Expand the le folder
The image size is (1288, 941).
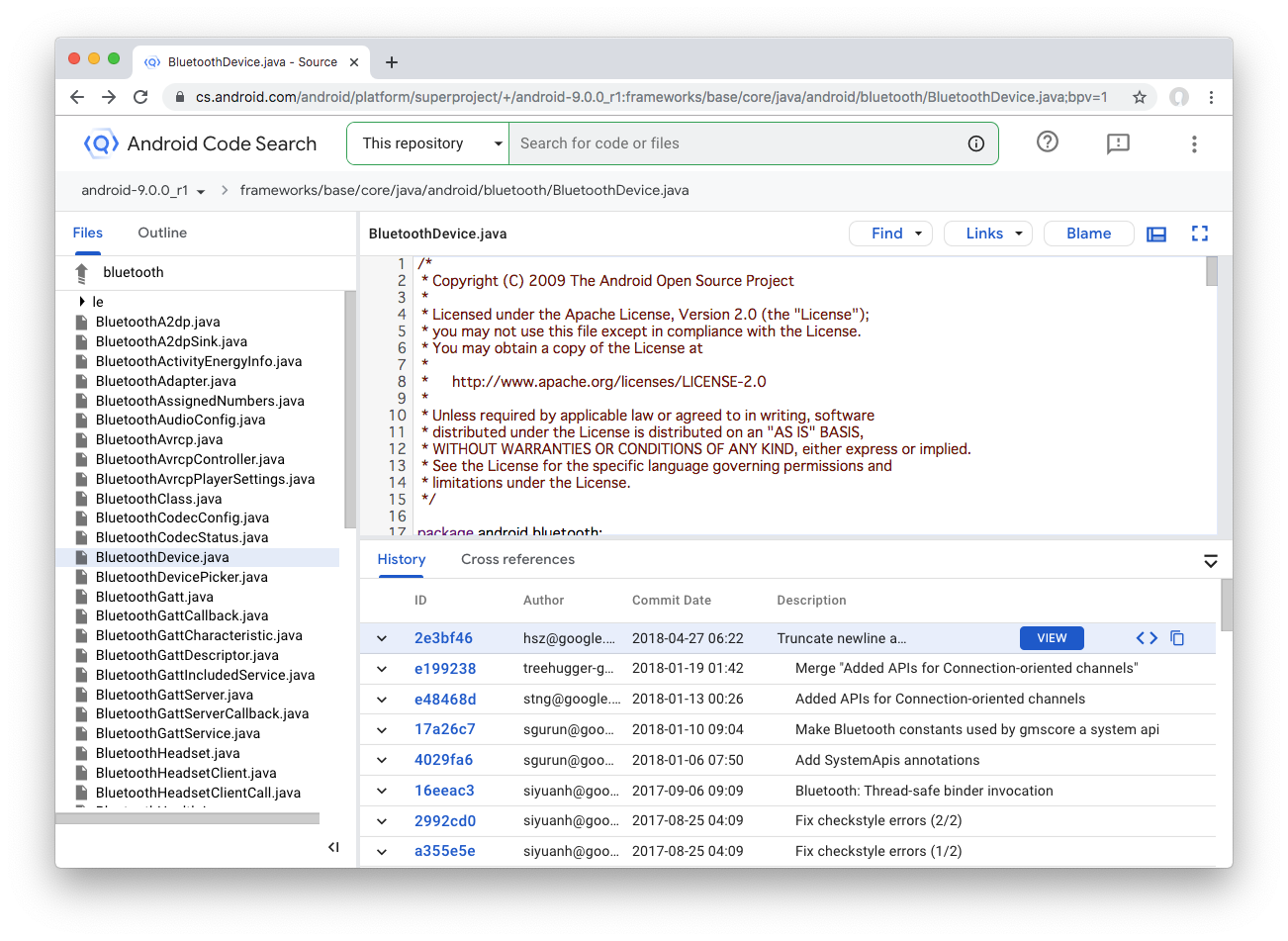[82, 302]
